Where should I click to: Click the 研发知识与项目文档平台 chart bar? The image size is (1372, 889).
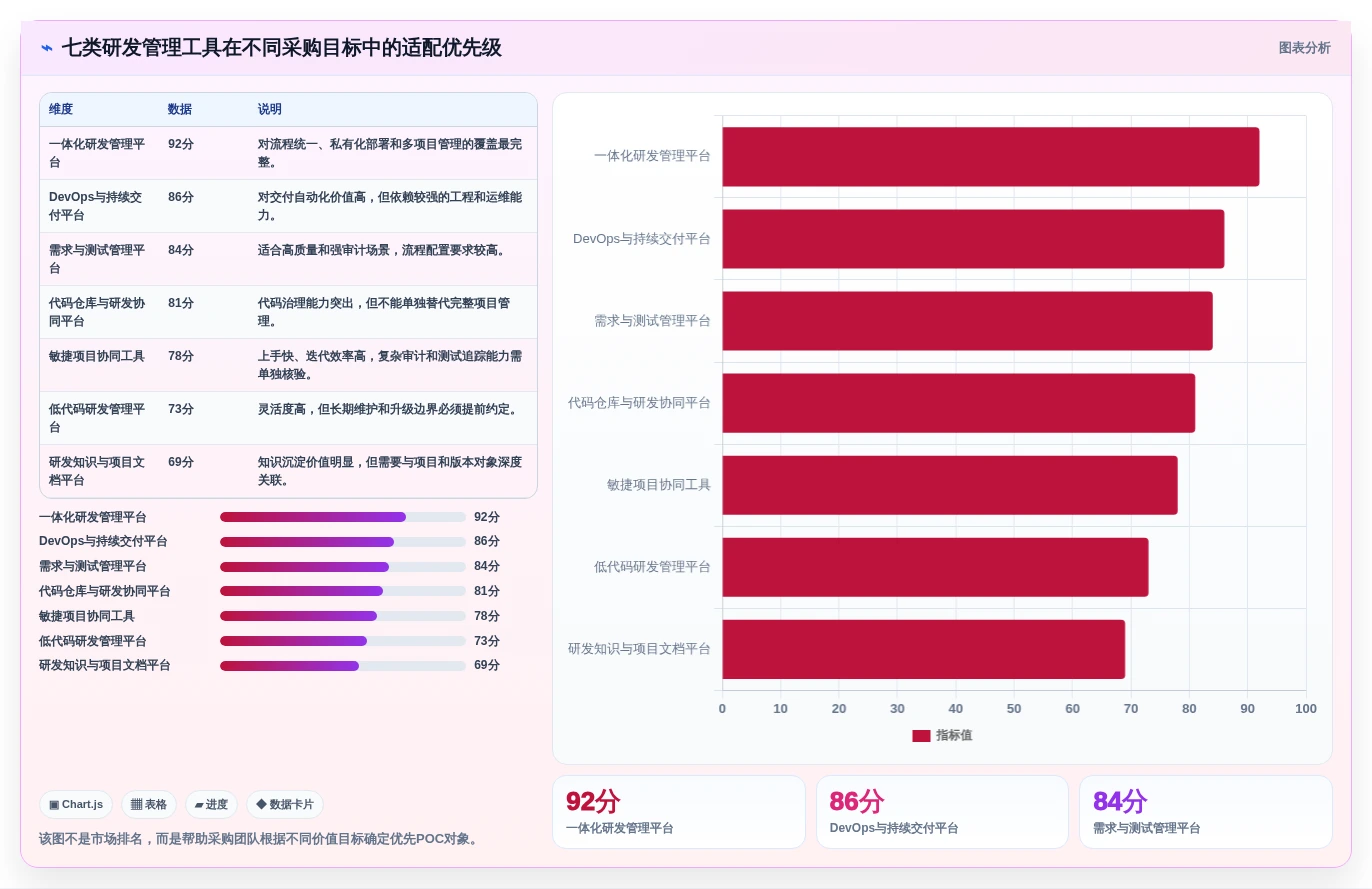(924, 649)
